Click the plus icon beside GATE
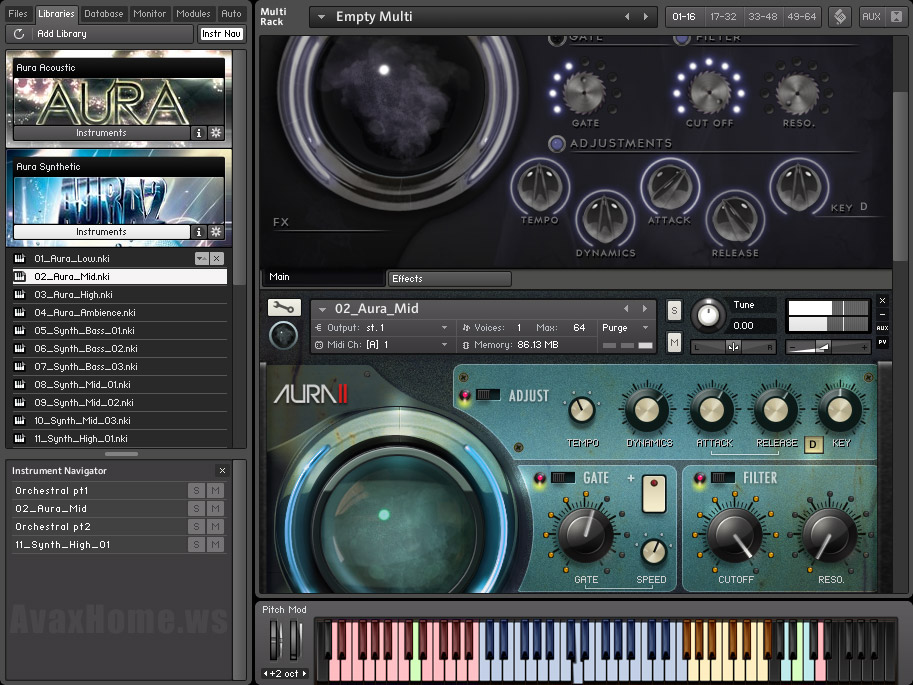The height and width of the screenshot is (685, 913). (631, 478)
